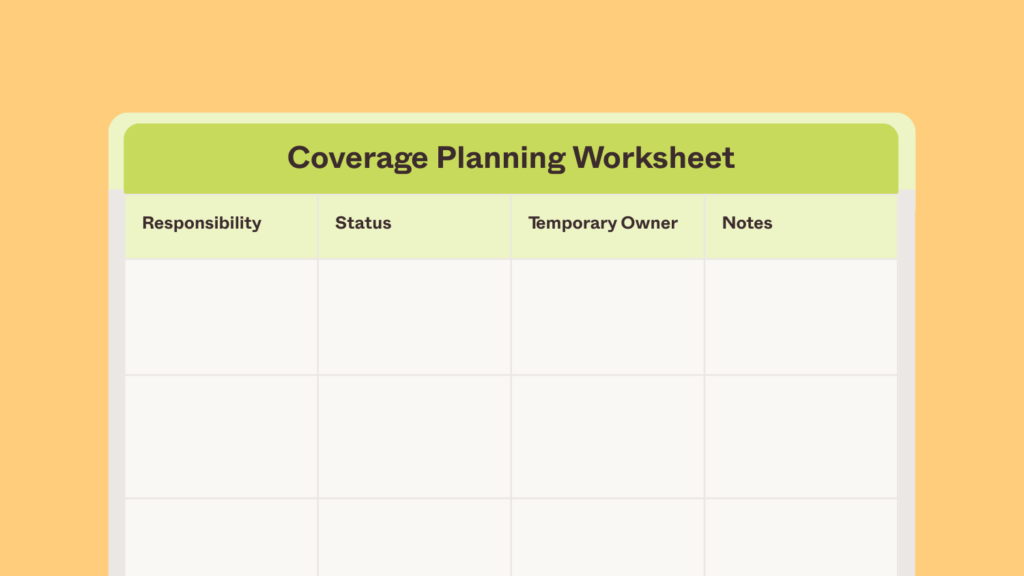
Task: Click third row Responsibility cell
Action: coord(221,538)
